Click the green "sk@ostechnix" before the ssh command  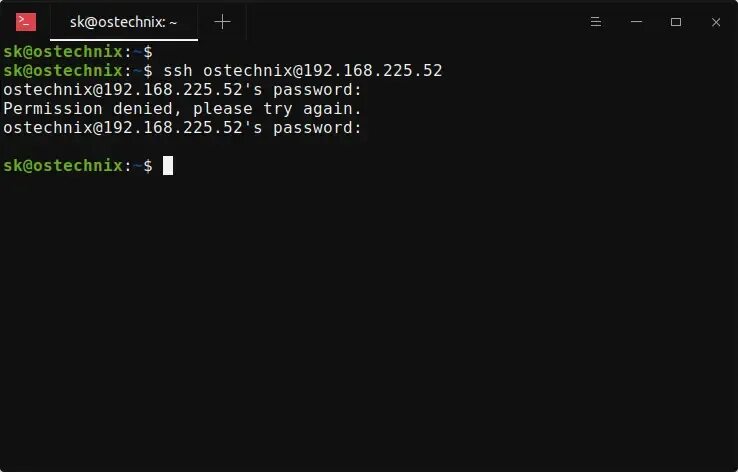[x=63, y=71]
